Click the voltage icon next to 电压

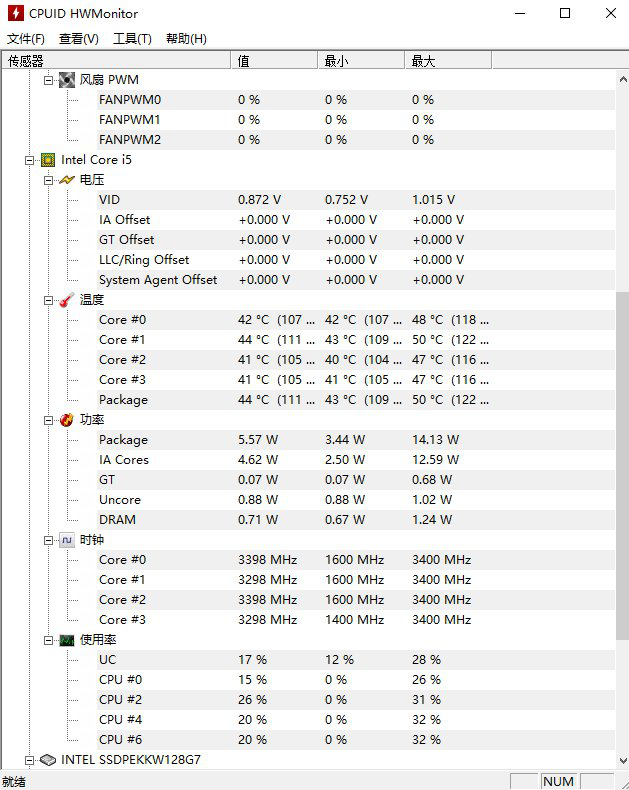(x=67, y=180)
